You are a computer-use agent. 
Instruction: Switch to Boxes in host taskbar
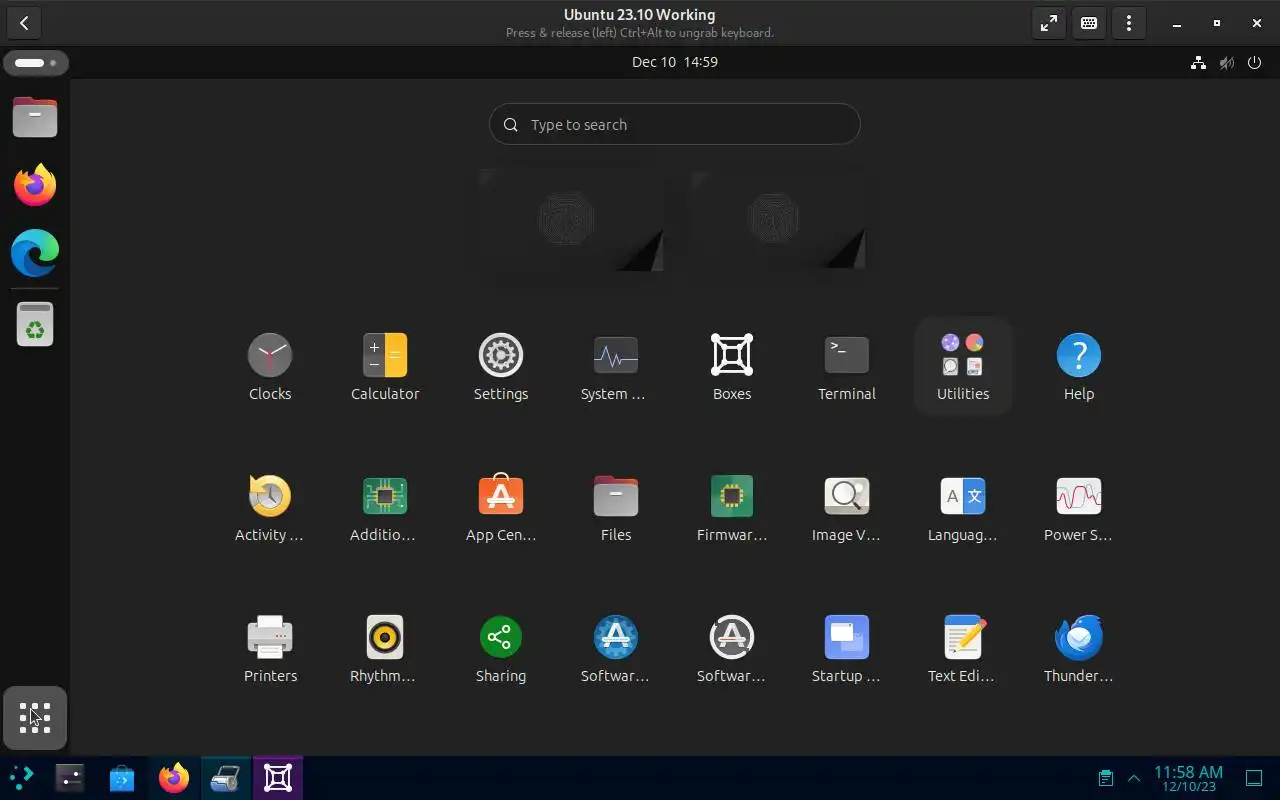tap(278, 778)
